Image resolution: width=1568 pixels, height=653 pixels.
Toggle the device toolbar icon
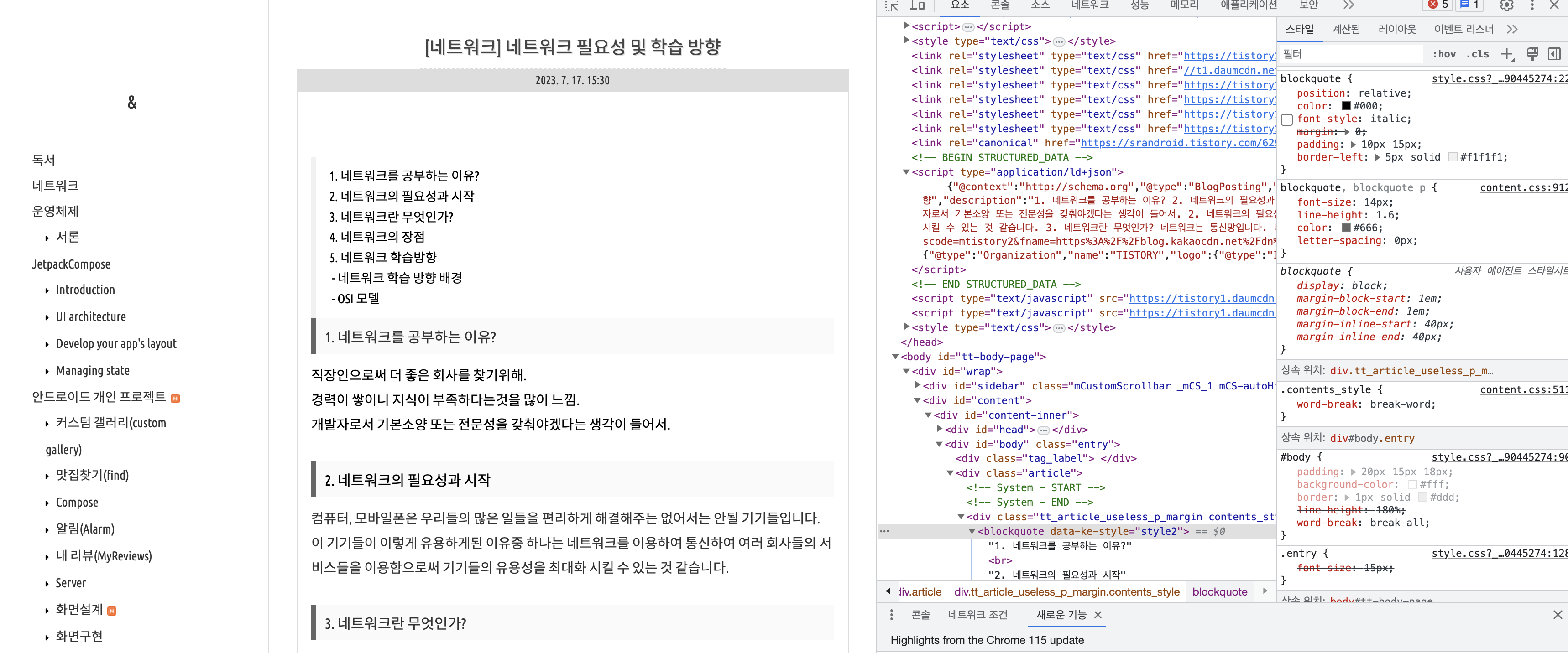[x=917, y=5]
